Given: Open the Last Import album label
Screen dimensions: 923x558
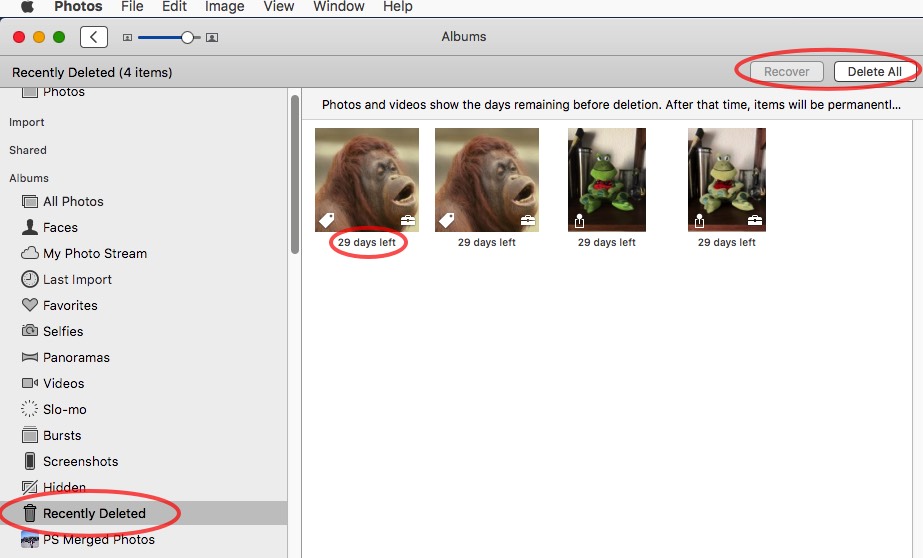Looking at the screenshot, I should 77,280.
